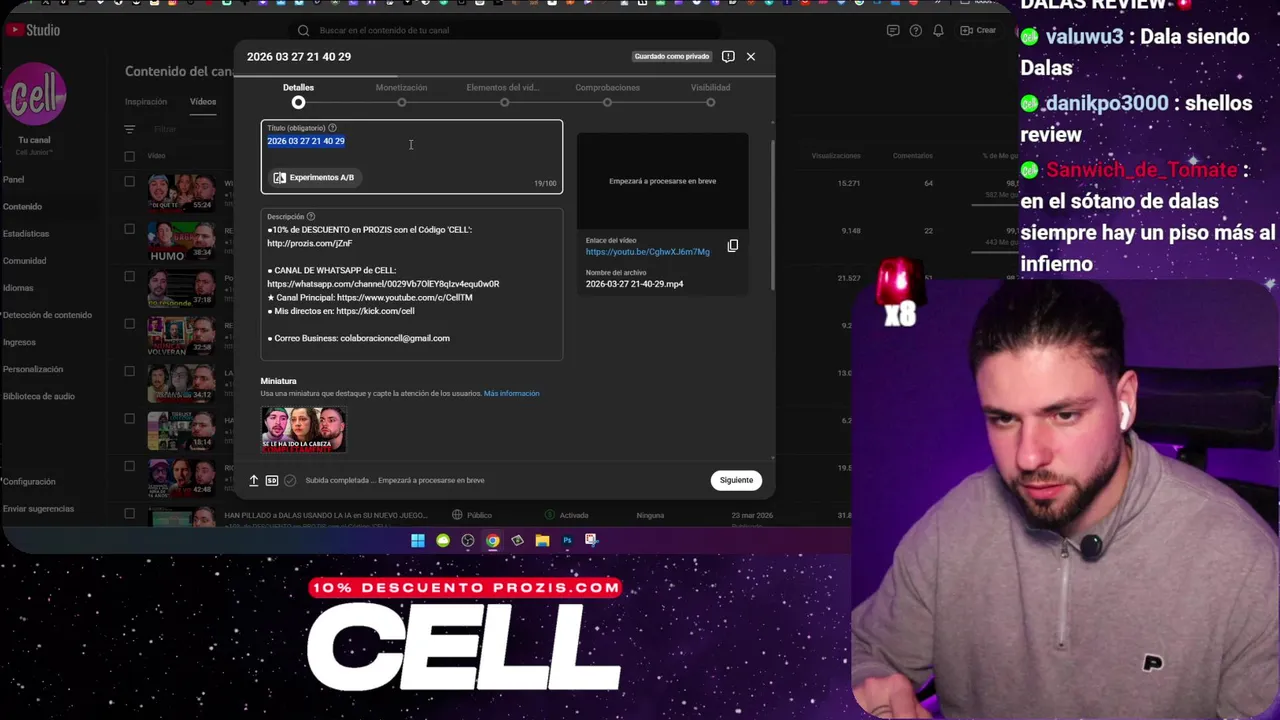Open Panel in the sidebar
The image size is (1280, 720).
point(13,180)
